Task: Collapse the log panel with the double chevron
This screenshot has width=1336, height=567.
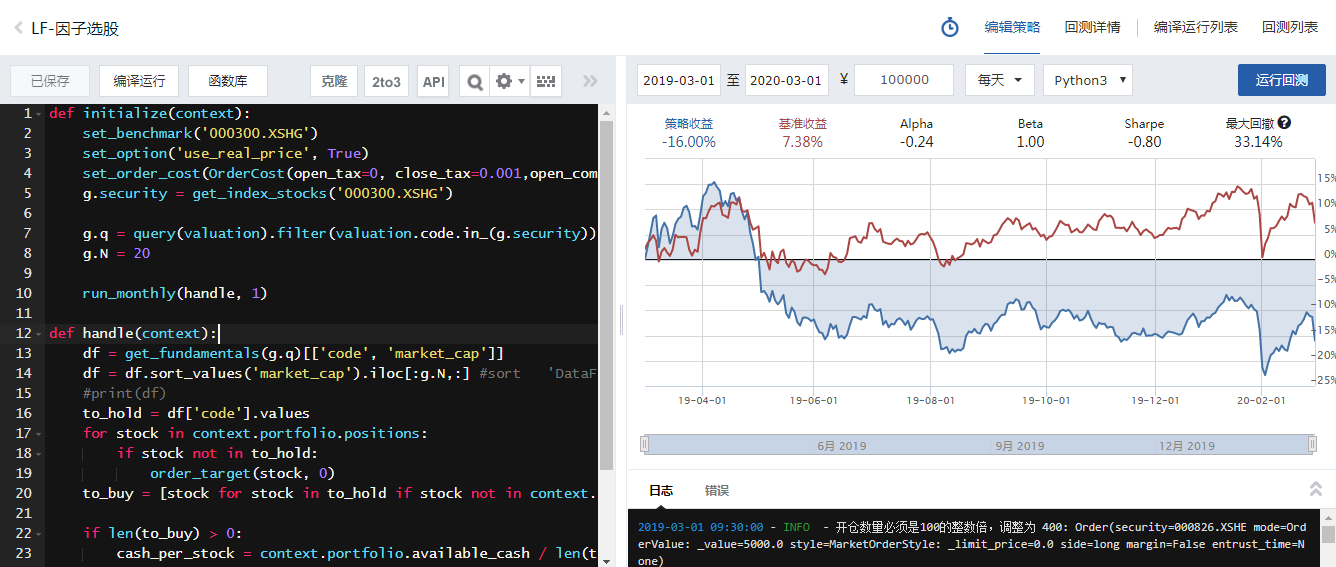Action: pos(1316,489)
